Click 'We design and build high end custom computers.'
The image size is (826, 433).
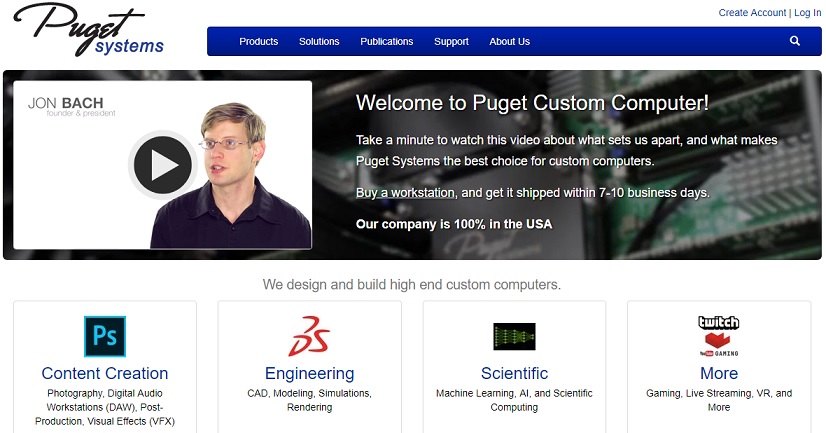coord(412,285)
